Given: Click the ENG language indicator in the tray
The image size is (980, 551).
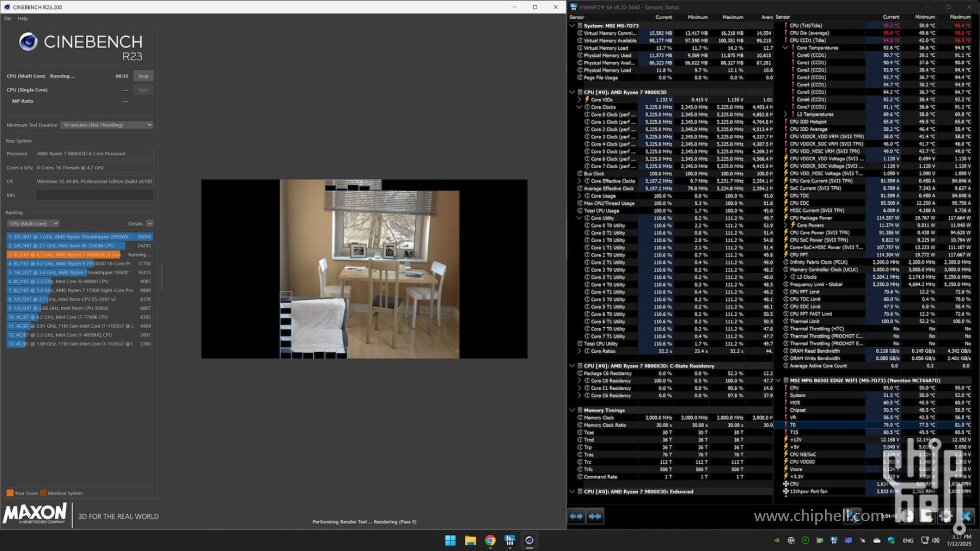Looking at the screenshot, I should (908, 540).
